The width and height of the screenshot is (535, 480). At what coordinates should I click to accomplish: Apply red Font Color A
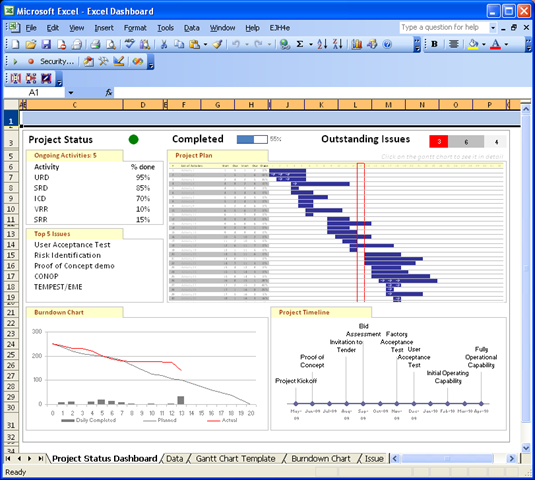click(x=496, y=44)
